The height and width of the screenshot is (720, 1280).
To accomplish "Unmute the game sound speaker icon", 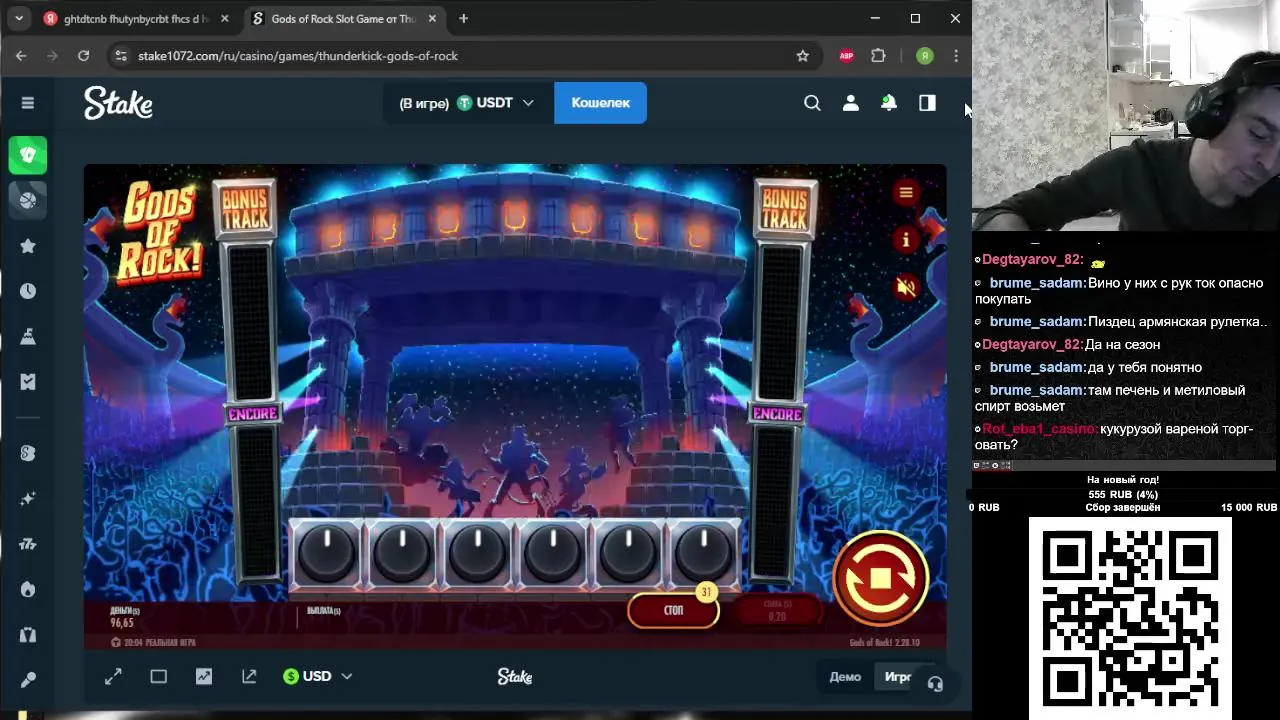I will (x=906, y=288).
